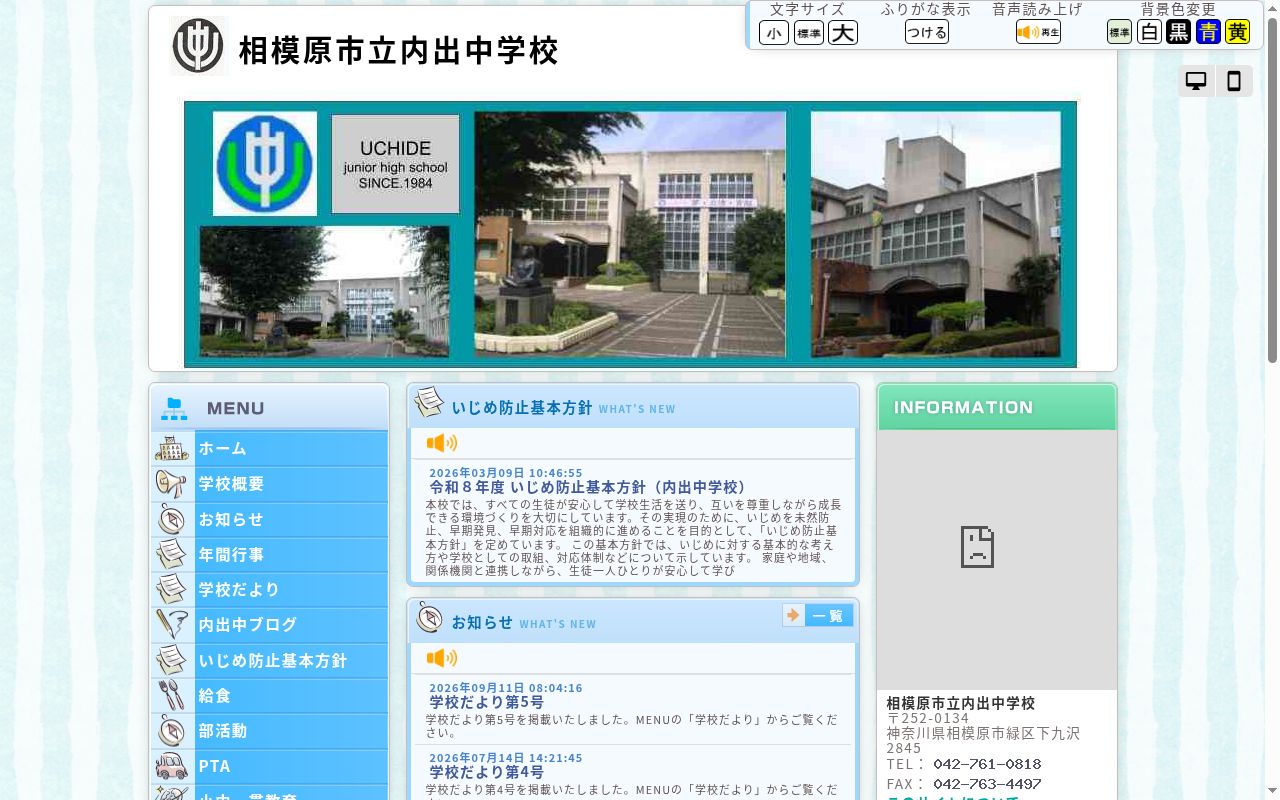Open 給食 menu item
Screen dimensions: 1280x800
point(270,696)
